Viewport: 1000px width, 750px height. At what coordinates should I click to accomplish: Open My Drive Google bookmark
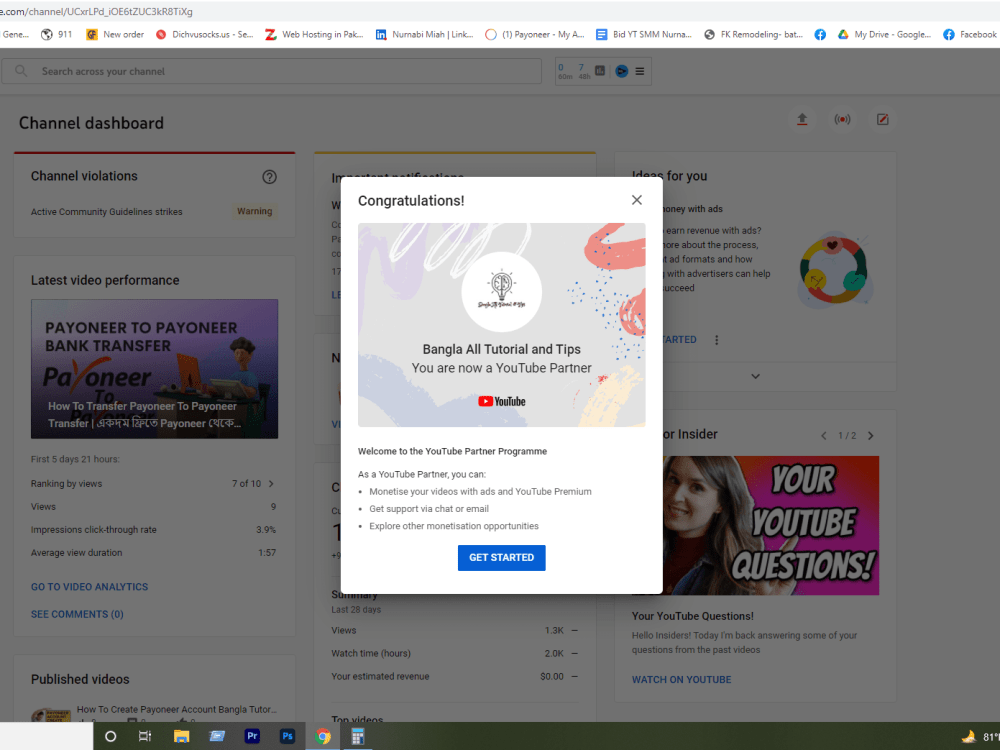pyautogui.click(x=885, y=34)
